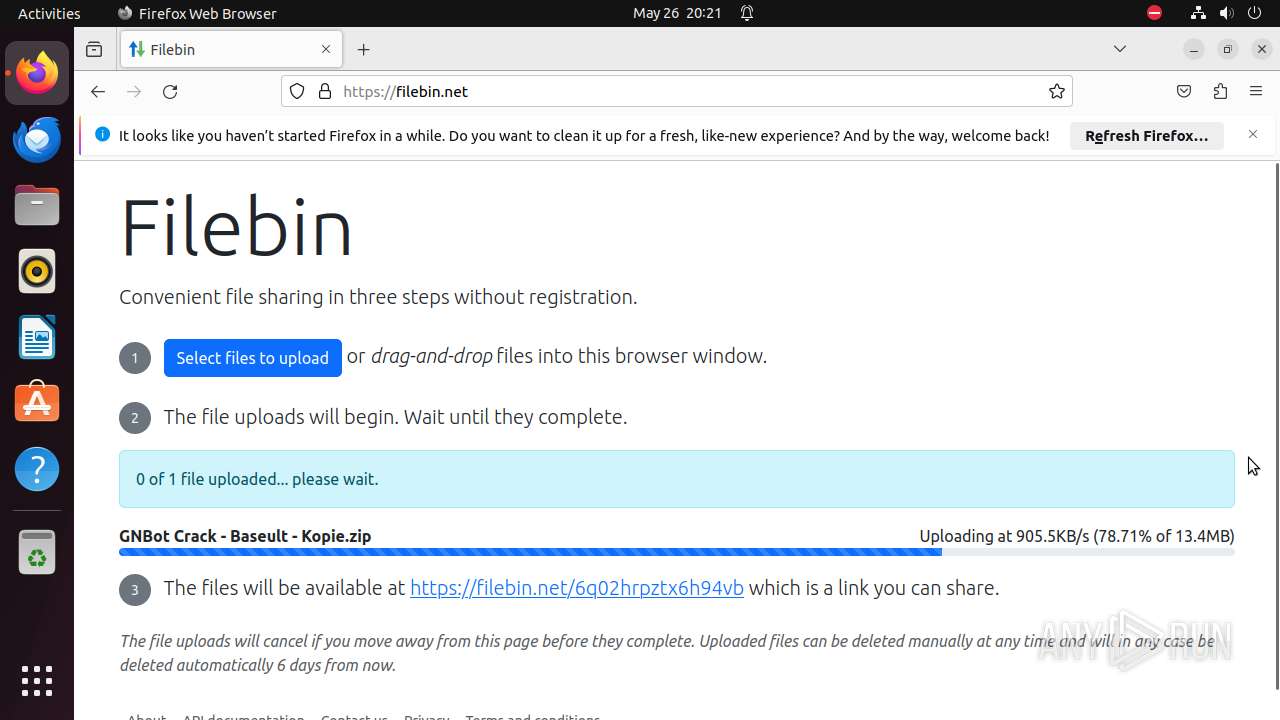Click the notification bell in top bar
The image size is (1280, 720).
point(747,13)
